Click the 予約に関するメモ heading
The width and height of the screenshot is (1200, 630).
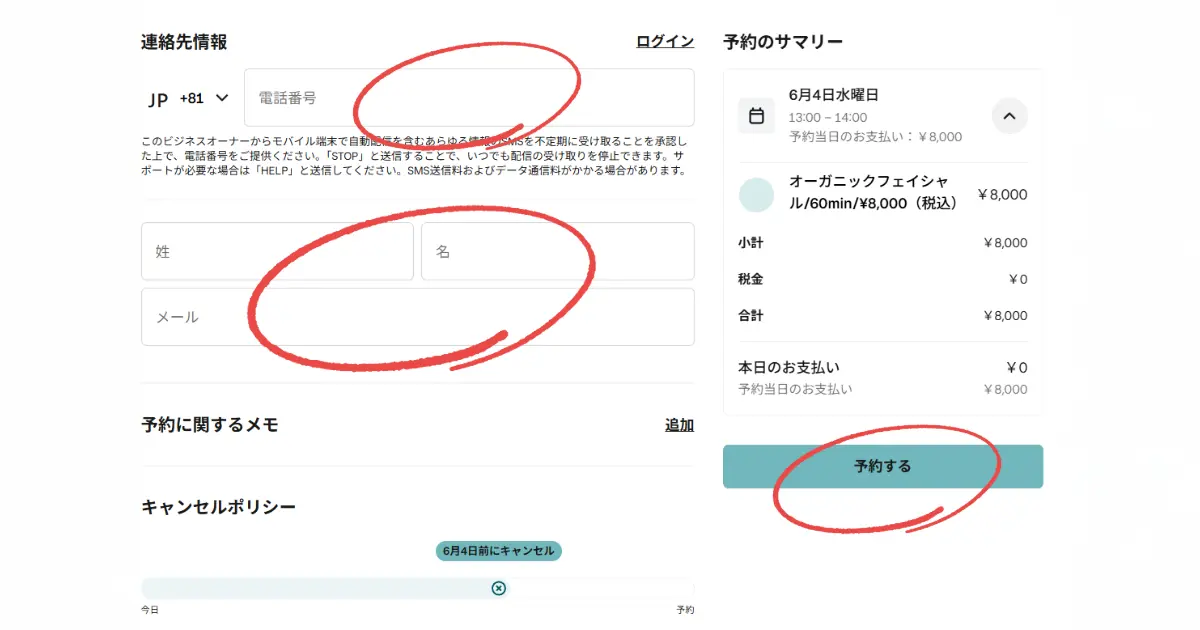(210, 425)
